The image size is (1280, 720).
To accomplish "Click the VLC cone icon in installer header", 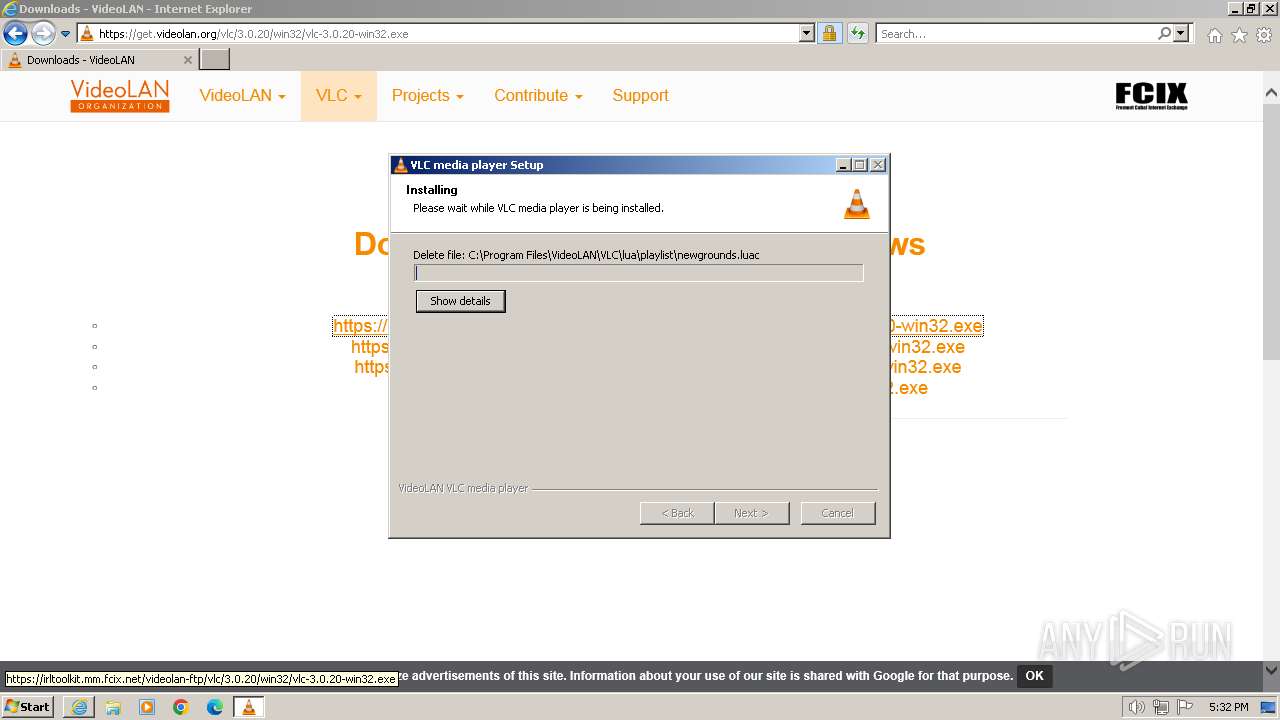I will 857,203.
